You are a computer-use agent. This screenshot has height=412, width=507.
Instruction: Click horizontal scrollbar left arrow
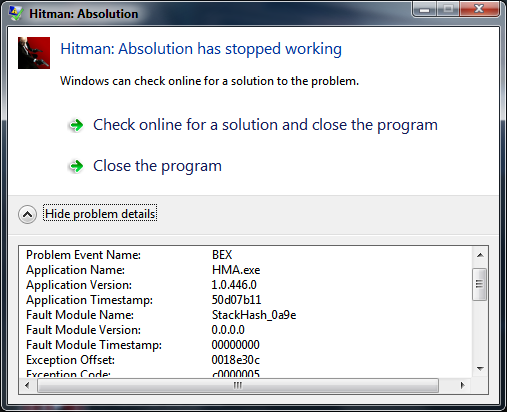(x=27, y=386)
